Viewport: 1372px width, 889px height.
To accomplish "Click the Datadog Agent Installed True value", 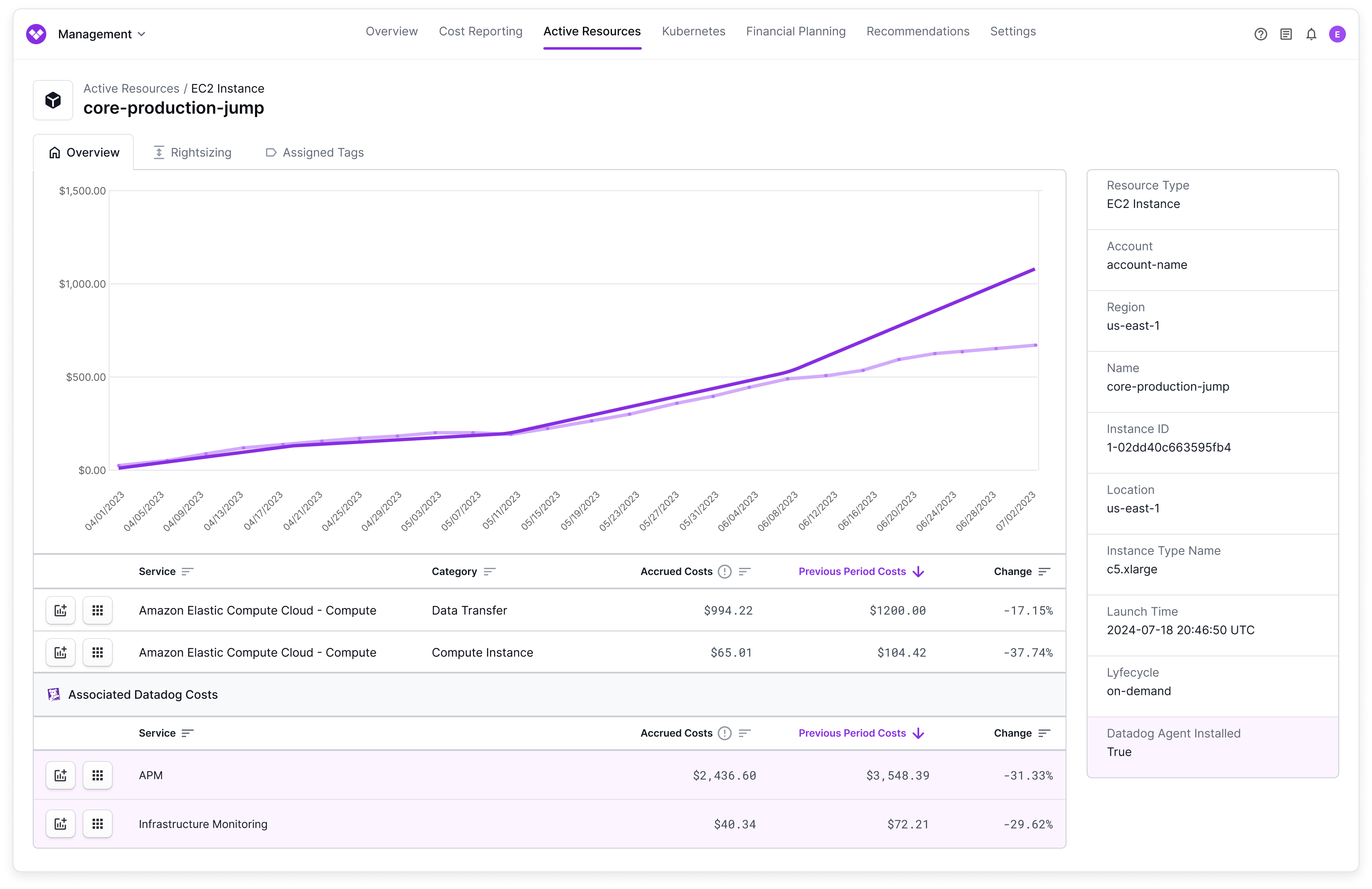I will coord(1119,751).
